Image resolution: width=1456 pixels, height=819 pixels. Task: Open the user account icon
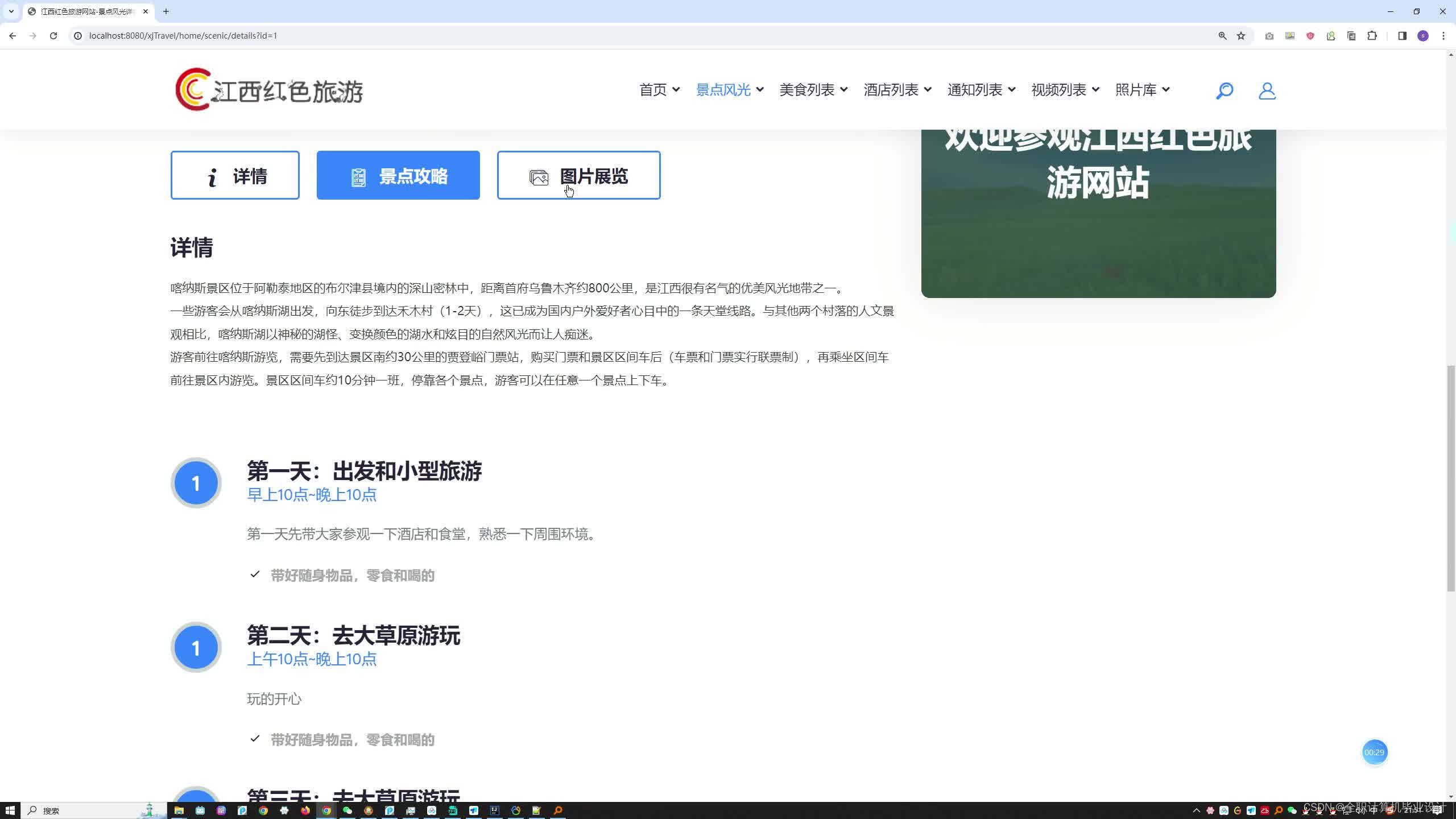pyautogui.click(x=1267, y=90)
